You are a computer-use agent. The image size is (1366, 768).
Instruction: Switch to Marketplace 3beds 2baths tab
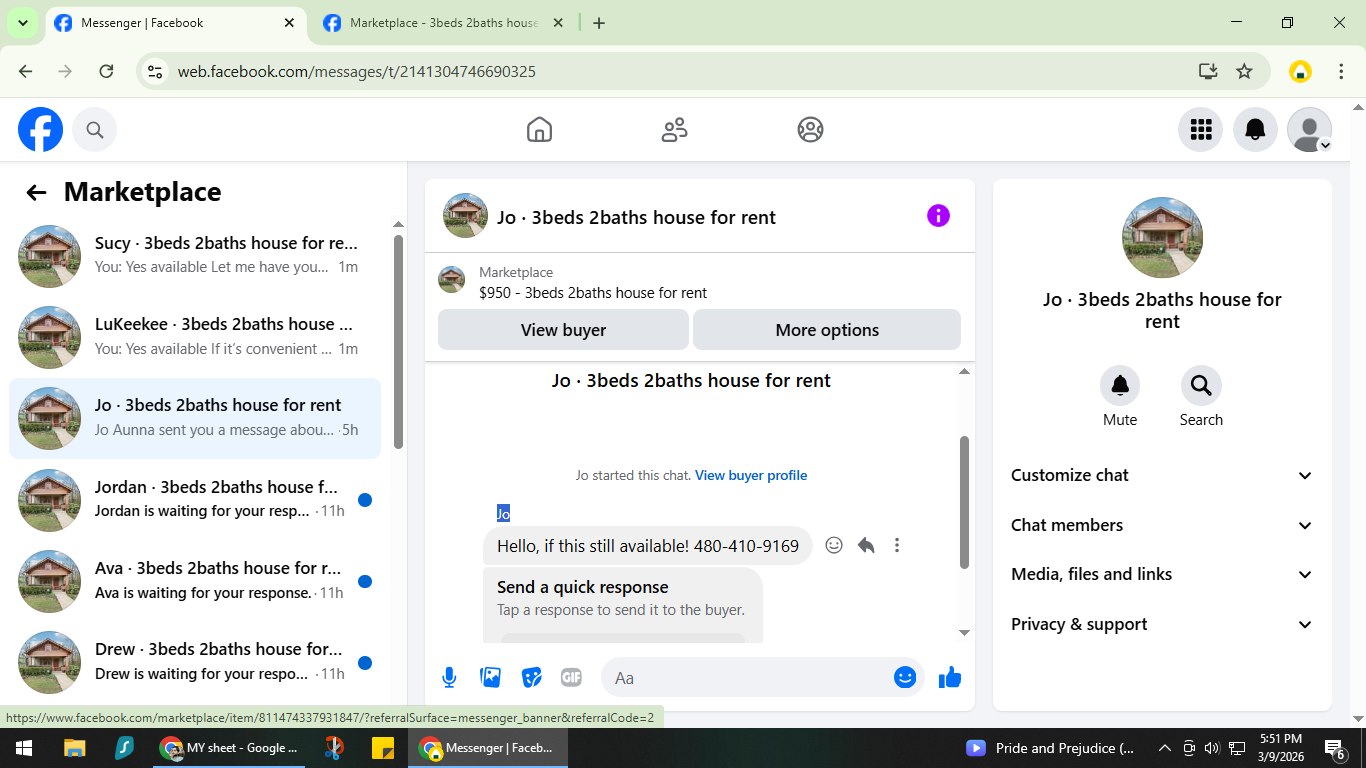pyautogui.click(x=444, y=23)
